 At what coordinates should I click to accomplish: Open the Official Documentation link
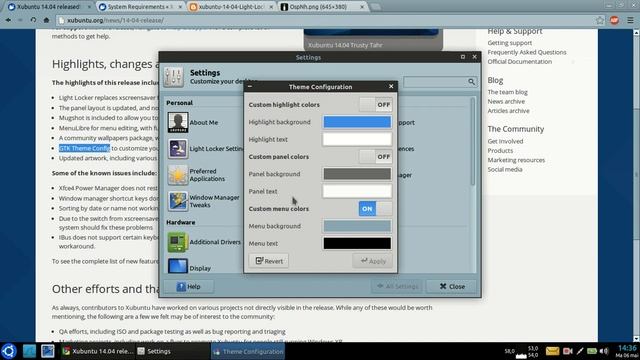click(x=520, y=62)
